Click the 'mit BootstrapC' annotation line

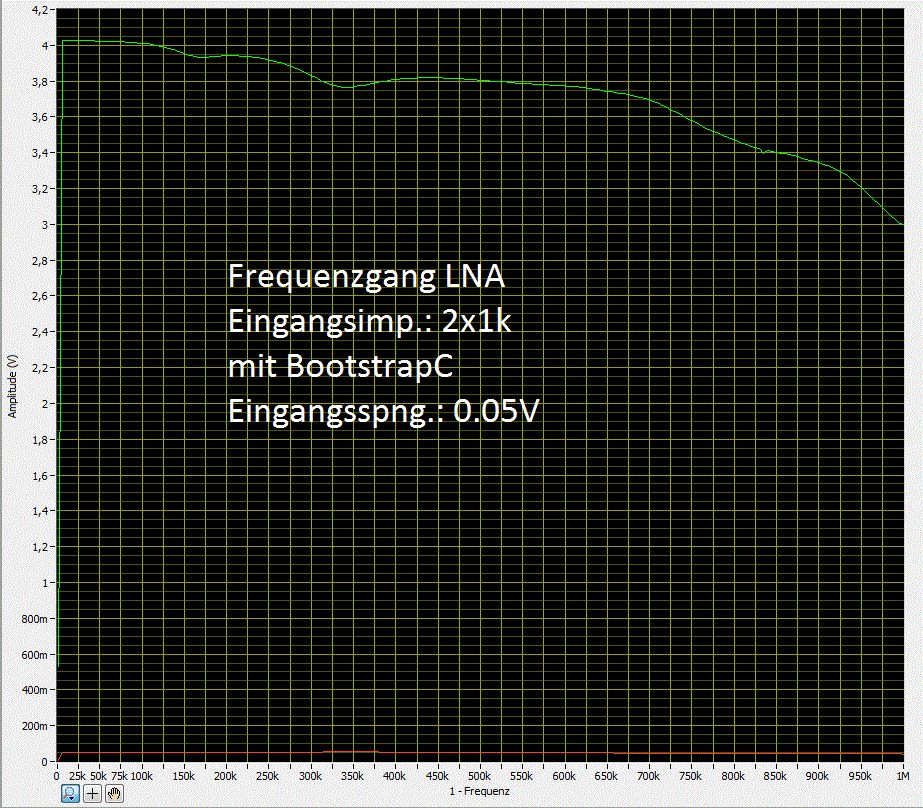pyautogui.click(x=340, y=365)
